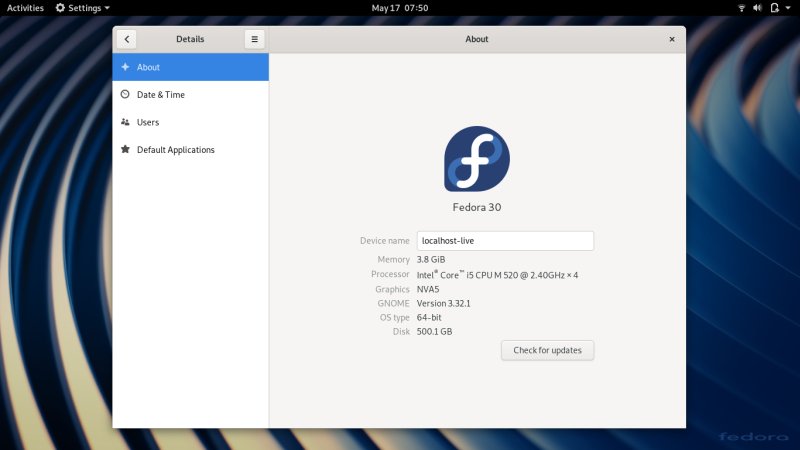Click the Details header title
Viewport: 800px width, 450px height.
pyautogui.click(x=190, y=39)
